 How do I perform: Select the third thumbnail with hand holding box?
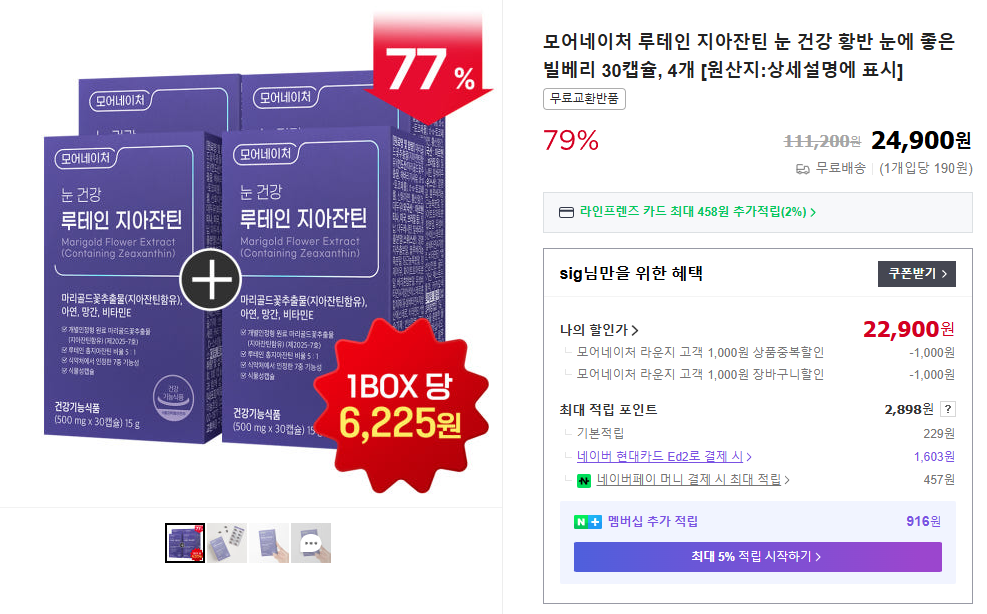coord(269,543)
